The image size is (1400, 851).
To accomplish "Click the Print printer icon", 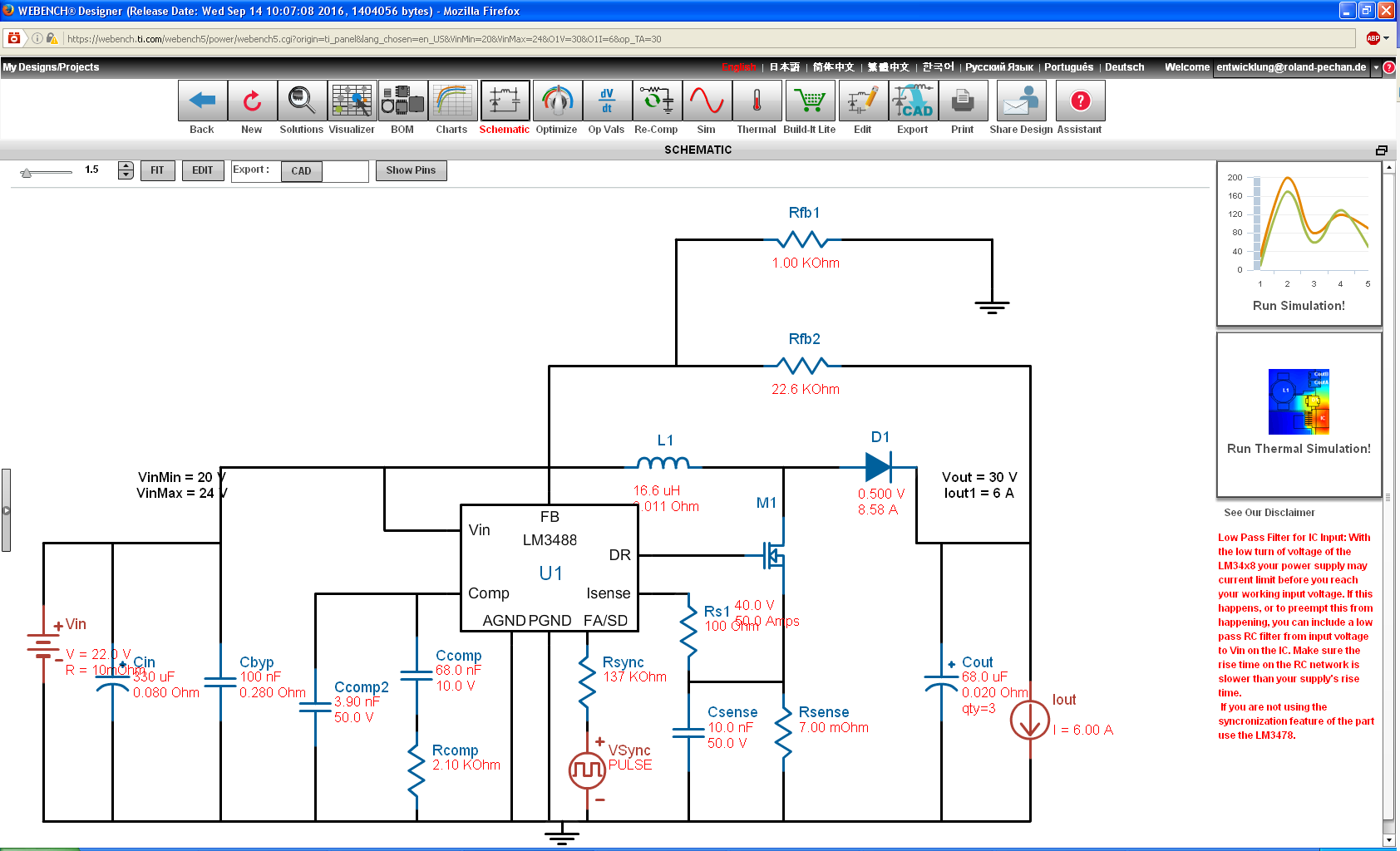I will [x=963, y=101].
